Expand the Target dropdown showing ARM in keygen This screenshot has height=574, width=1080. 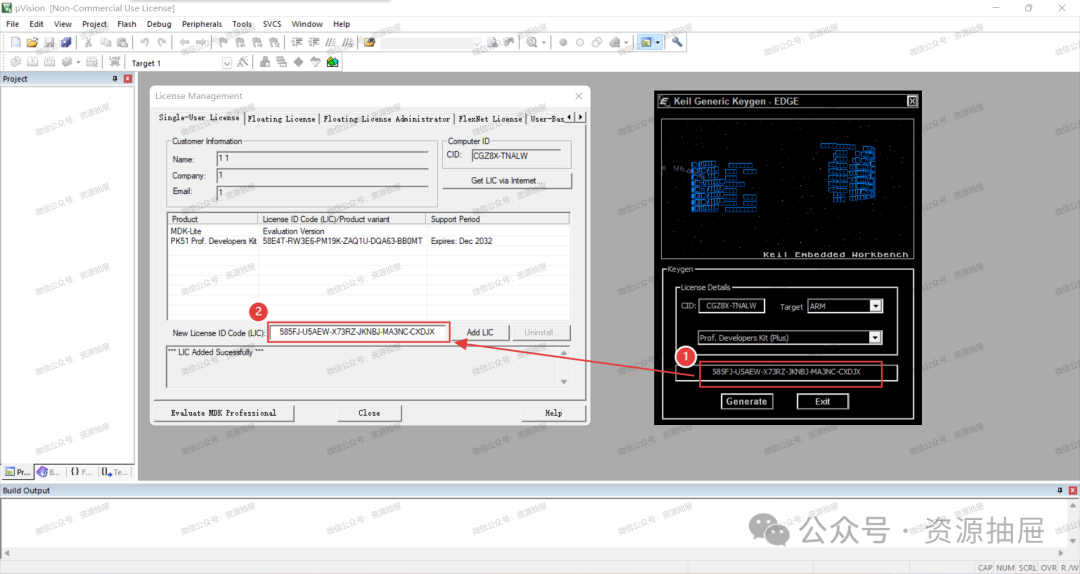coord(875,306)
